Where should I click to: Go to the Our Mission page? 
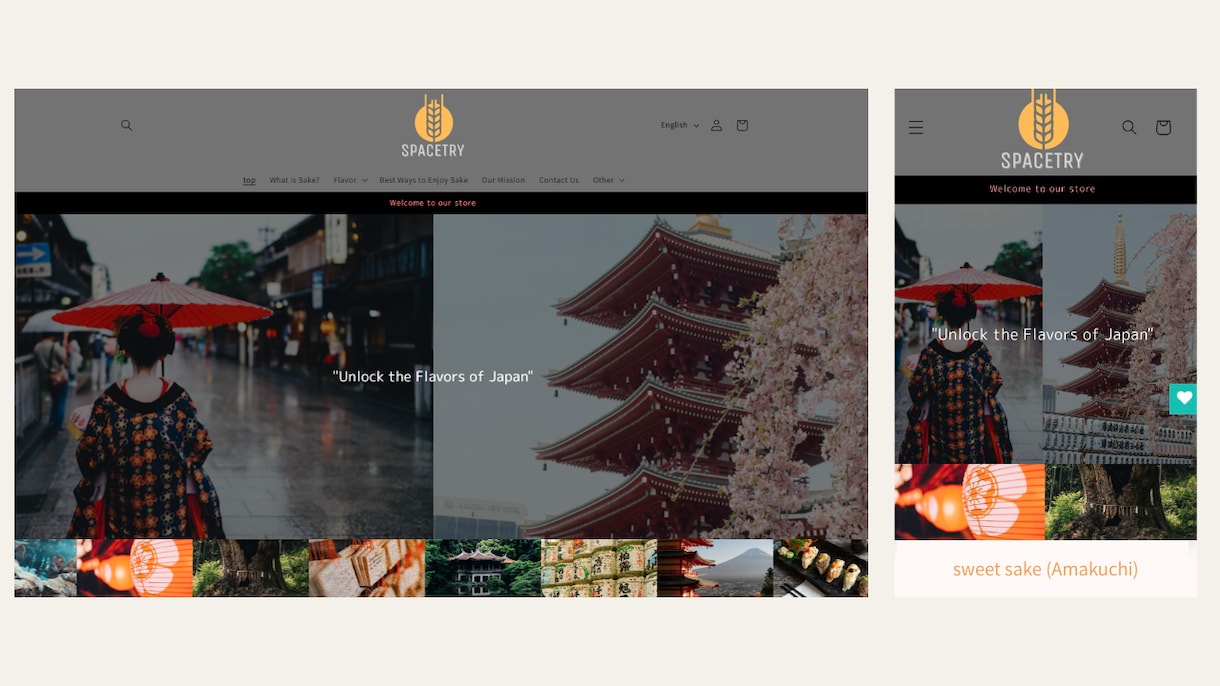503,180
